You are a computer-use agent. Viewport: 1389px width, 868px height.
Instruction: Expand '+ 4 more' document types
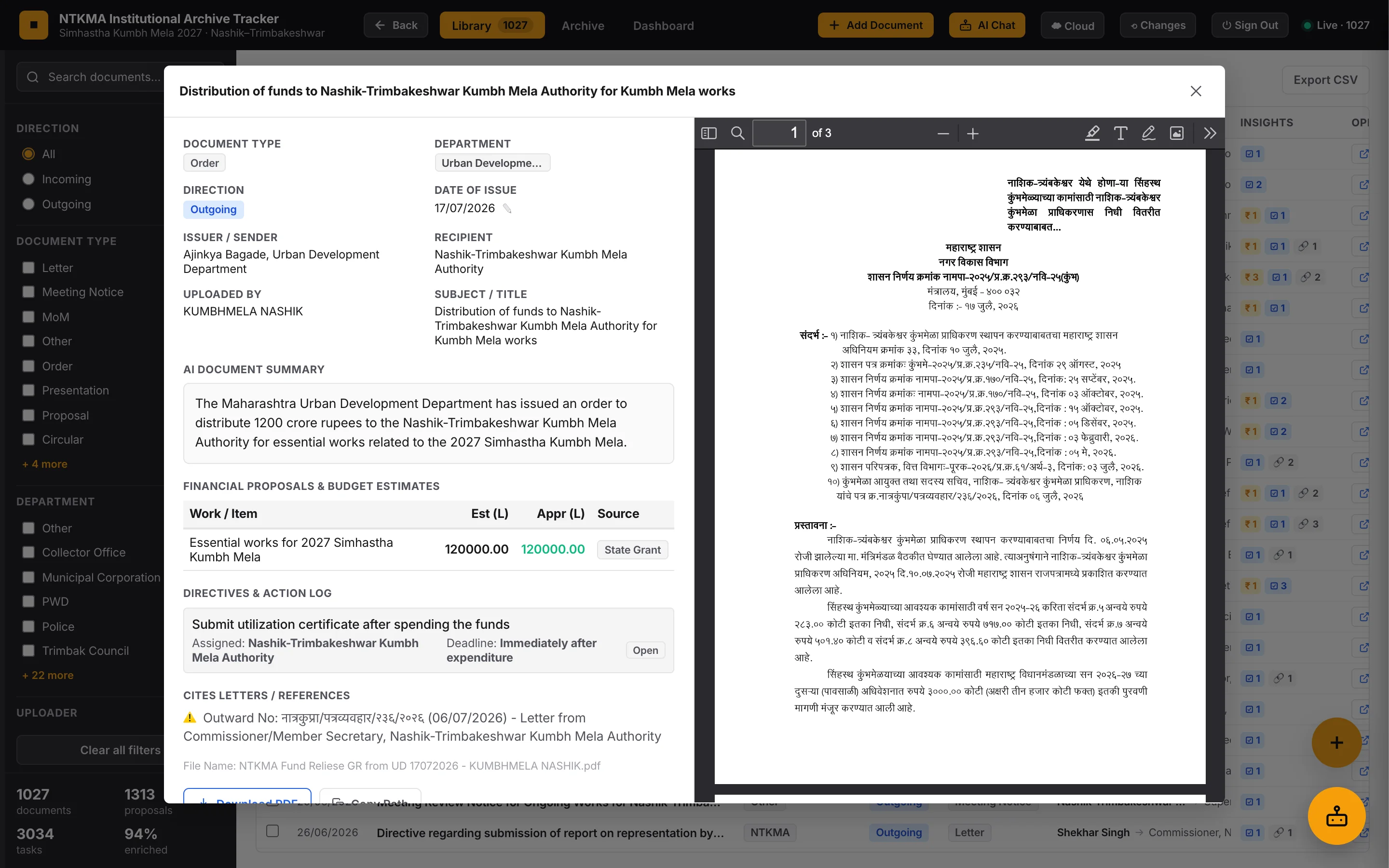pyautogui.click(x=45, y=464)
